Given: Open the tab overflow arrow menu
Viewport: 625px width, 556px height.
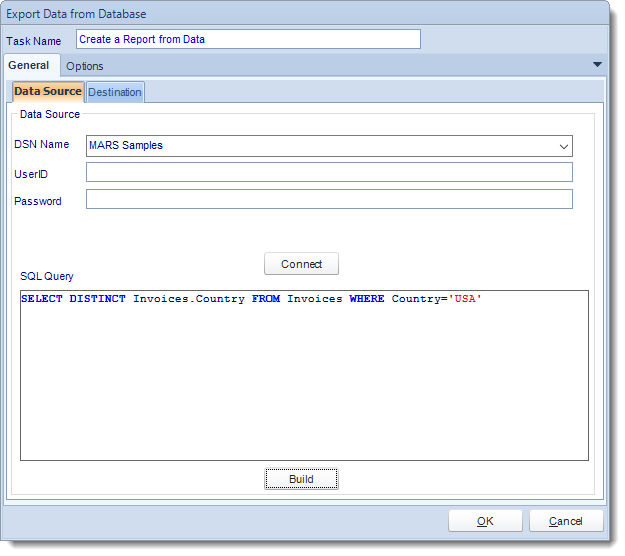Looking at the screenshot, I should click(597, 65).
